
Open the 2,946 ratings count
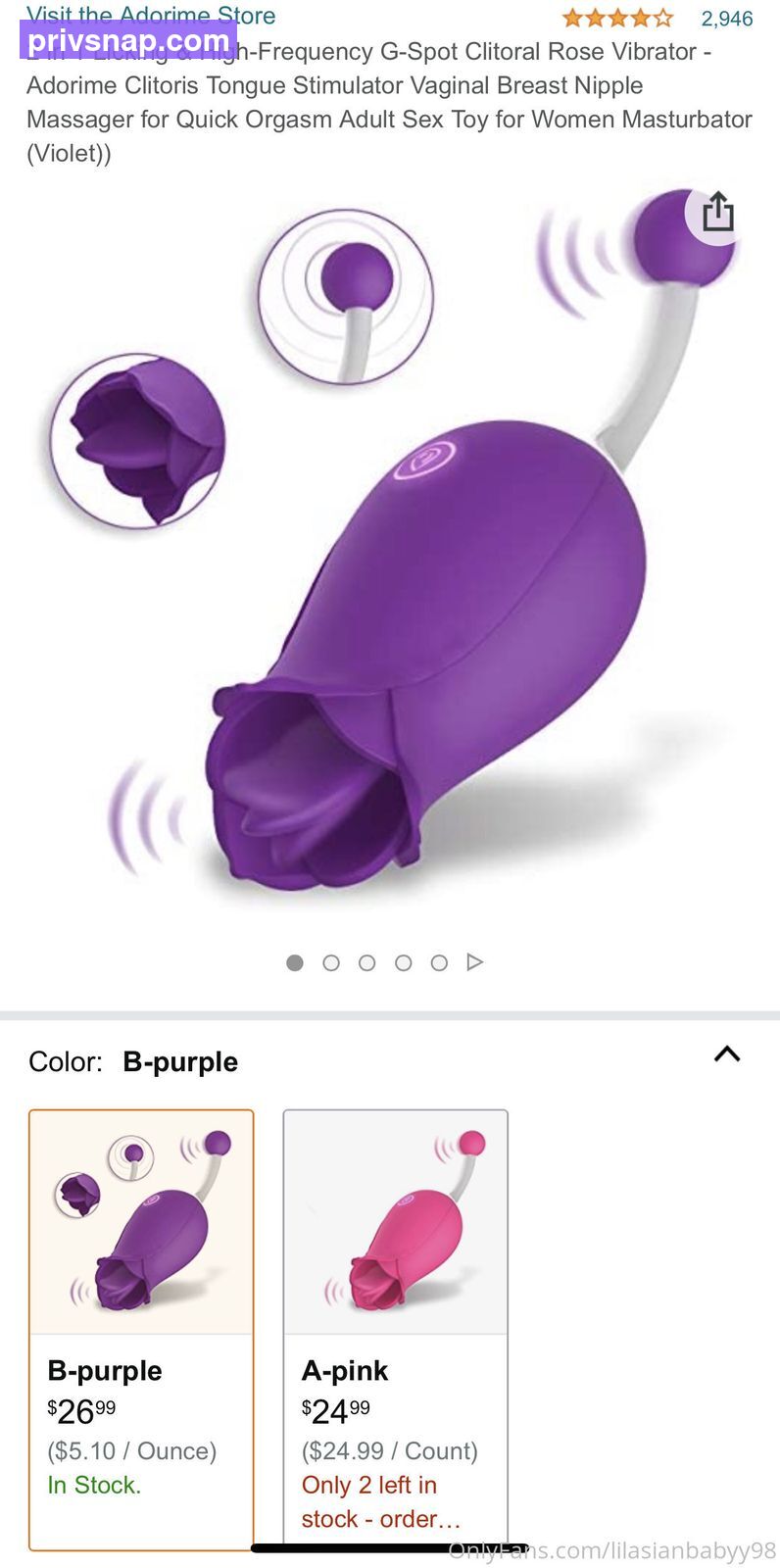click(727, 19)
